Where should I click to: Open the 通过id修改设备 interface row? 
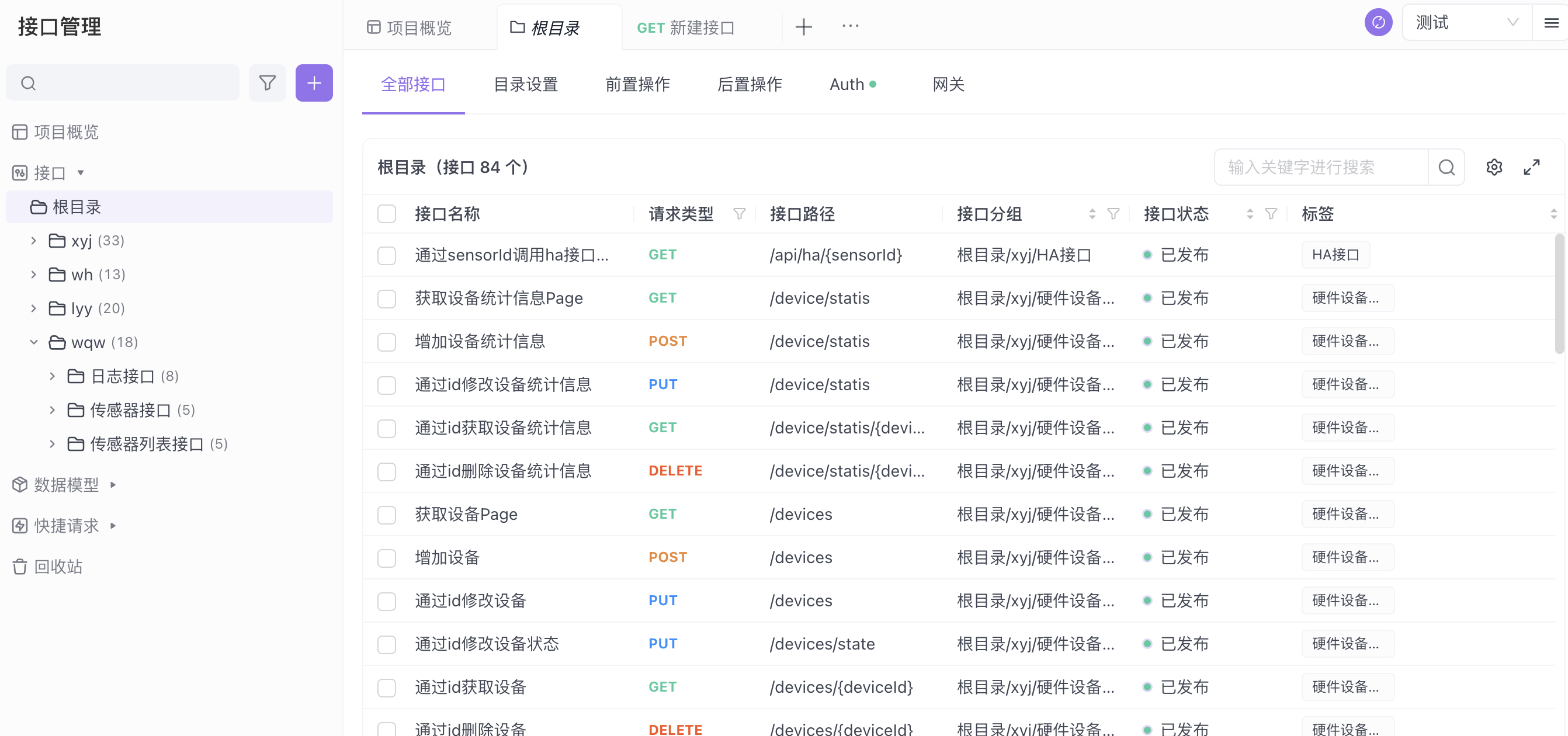point(470,601)
